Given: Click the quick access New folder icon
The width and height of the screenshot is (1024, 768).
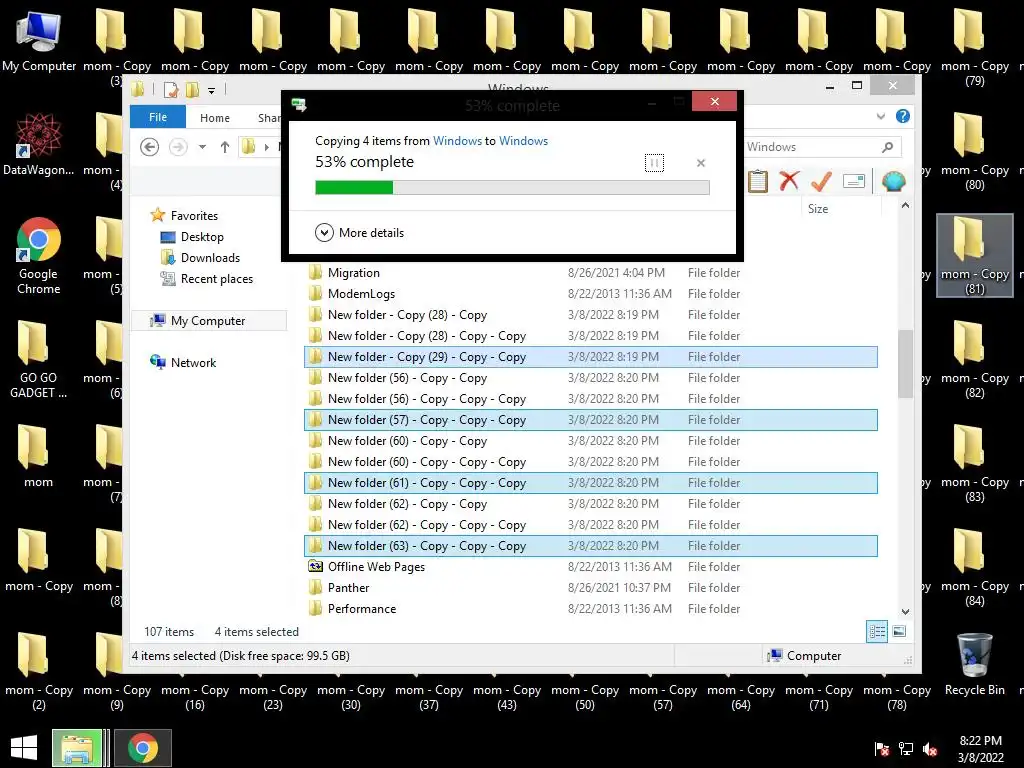Looking at the screenshot, I should [x=193, y=90].
